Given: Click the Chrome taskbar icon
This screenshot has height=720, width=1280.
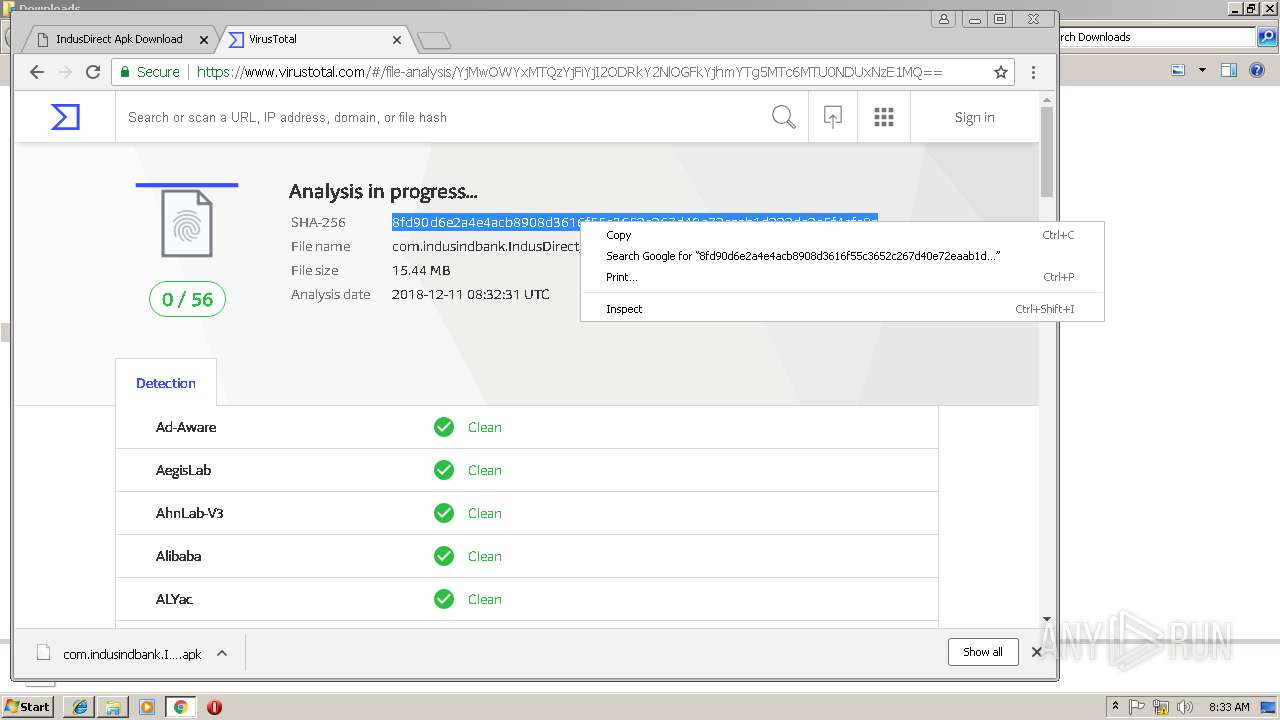Looking at the screenshot, I should pos(181,707).
